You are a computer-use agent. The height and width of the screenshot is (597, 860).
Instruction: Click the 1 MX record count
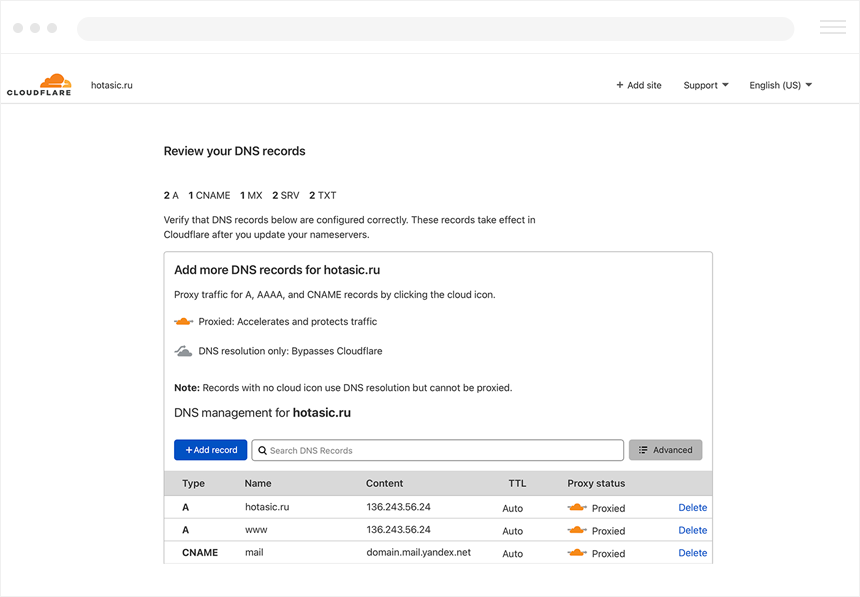click(x=251, y=195)
